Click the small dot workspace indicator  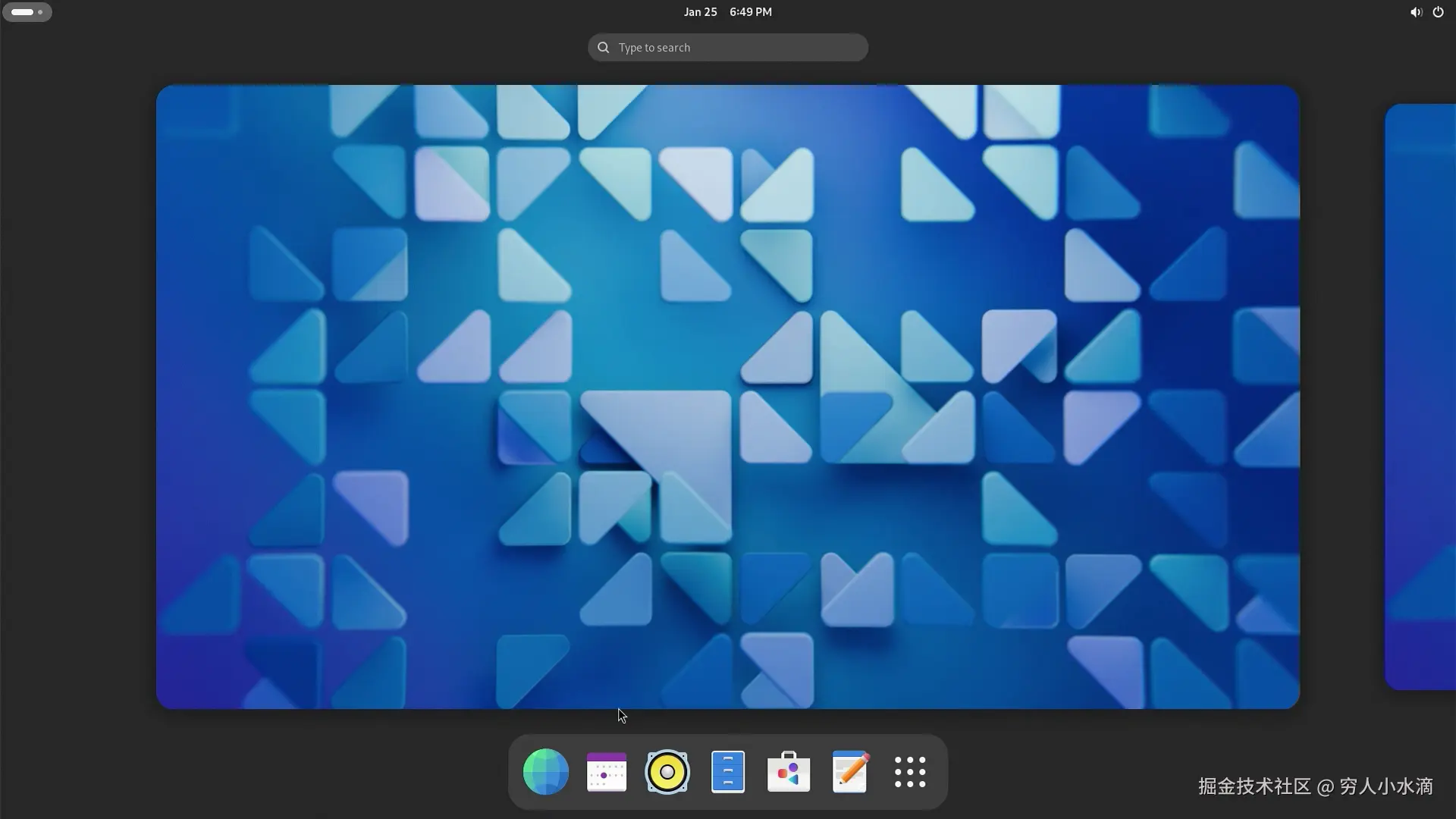point(40,12)
